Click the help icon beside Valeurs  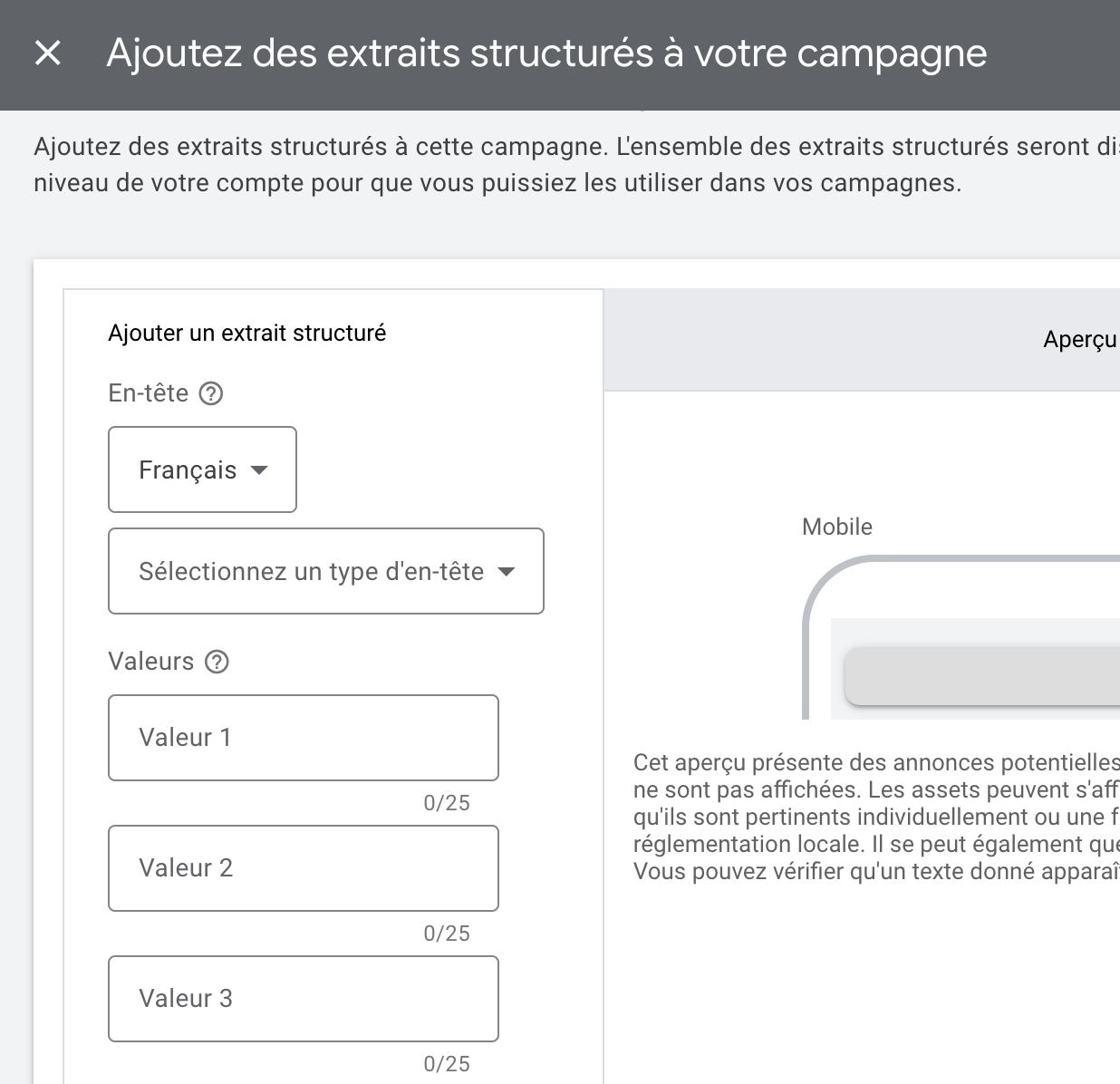pos(217,662)
